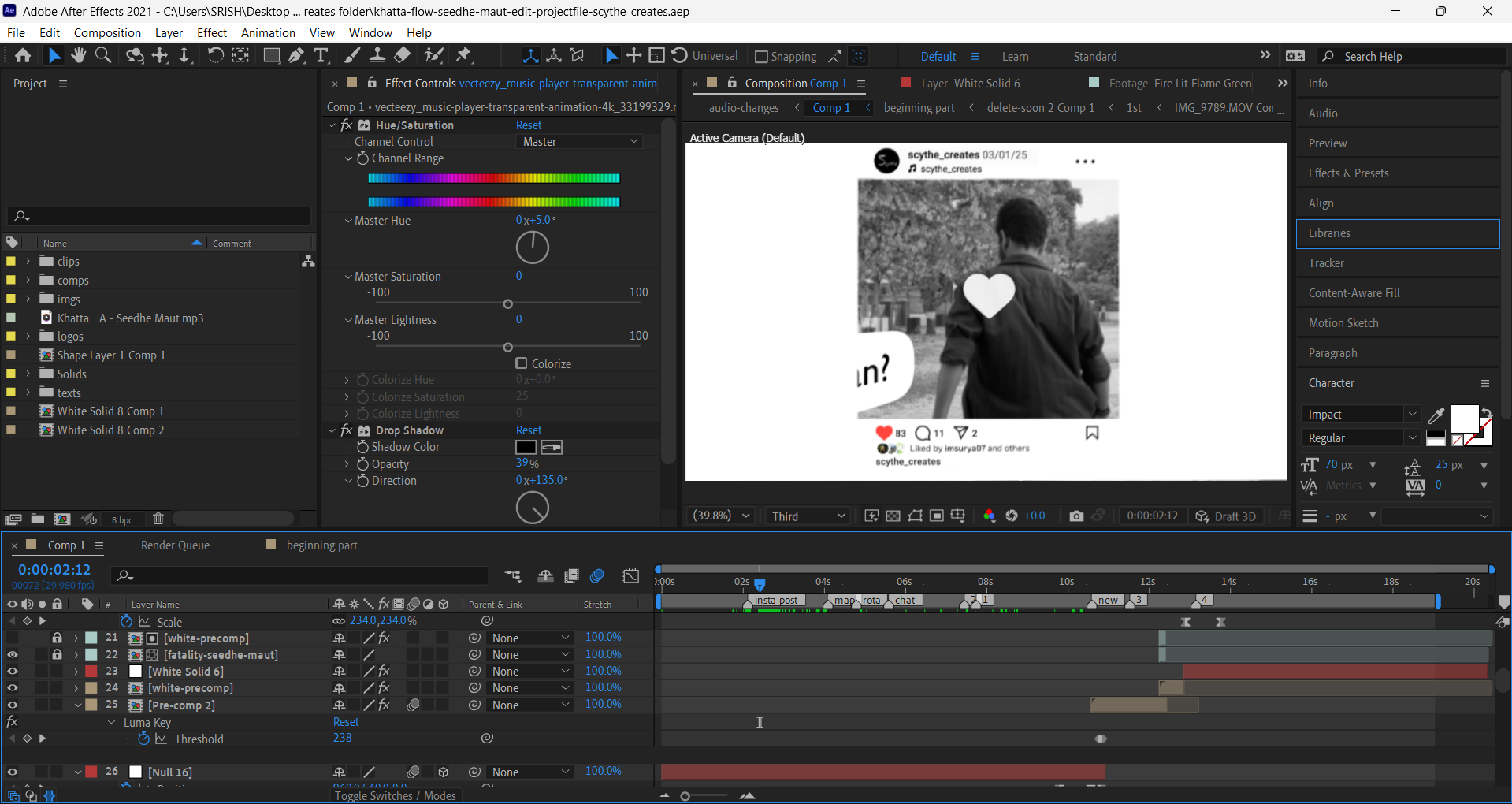Image resolution: width=1512 pixels, height=804 pixels.
Task: Toggle the Snapping checkbox
Action: (x=761, y=57)
